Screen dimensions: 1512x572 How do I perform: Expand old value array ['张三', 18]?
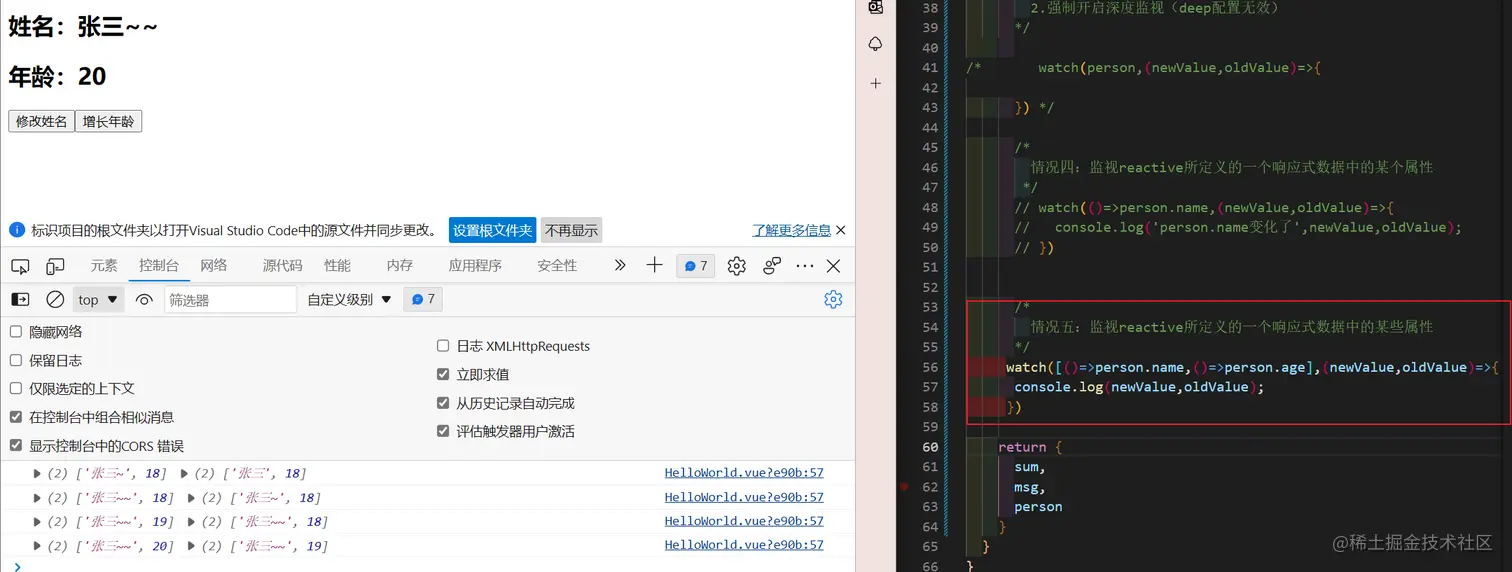click(x=184, y=473)
